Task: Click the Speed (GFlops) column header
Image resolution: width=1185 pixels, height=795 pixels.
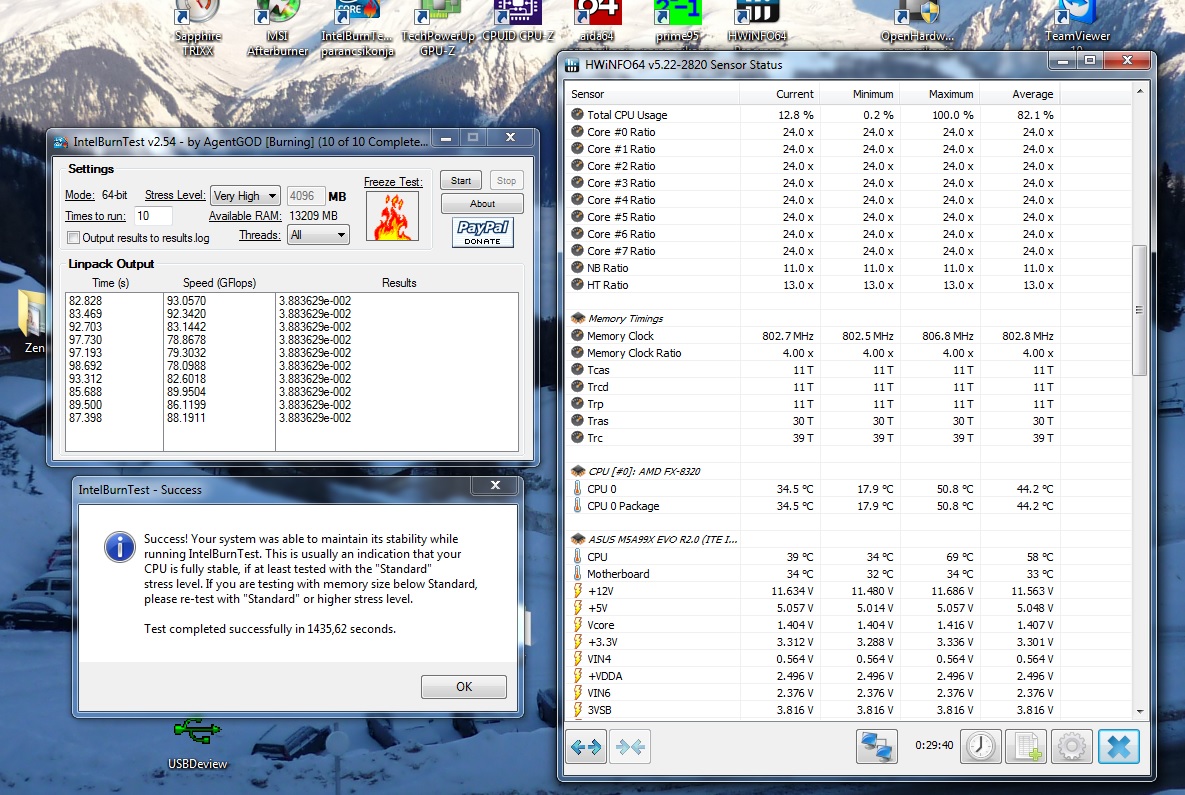Action: tap(219, 283)
